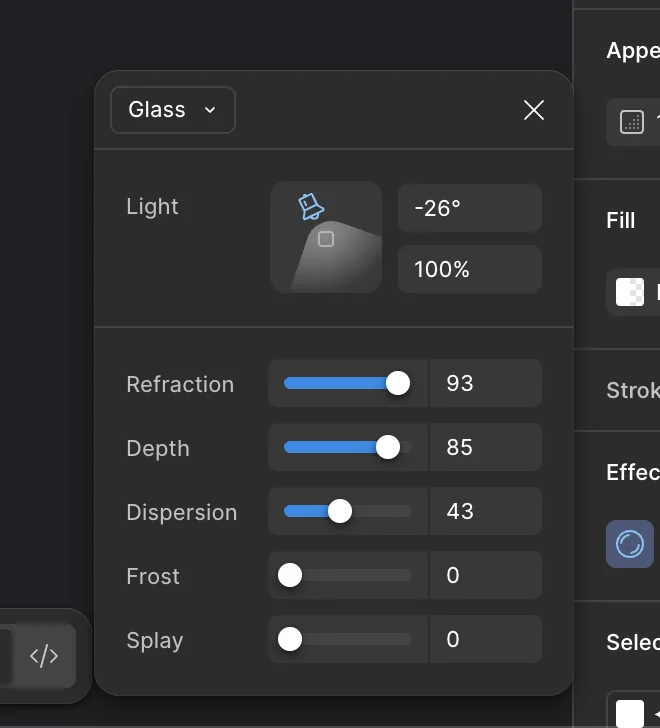Click the Dispersion slider handle
This screenshot has height=728, width=660.
tap(340, 511)
